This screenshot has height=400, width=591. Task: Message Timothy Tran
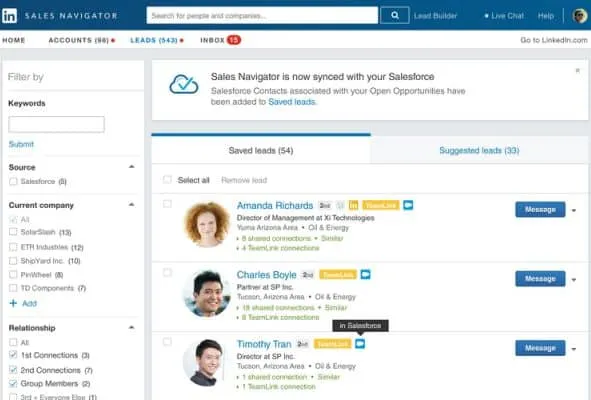(x=540, y=348)
